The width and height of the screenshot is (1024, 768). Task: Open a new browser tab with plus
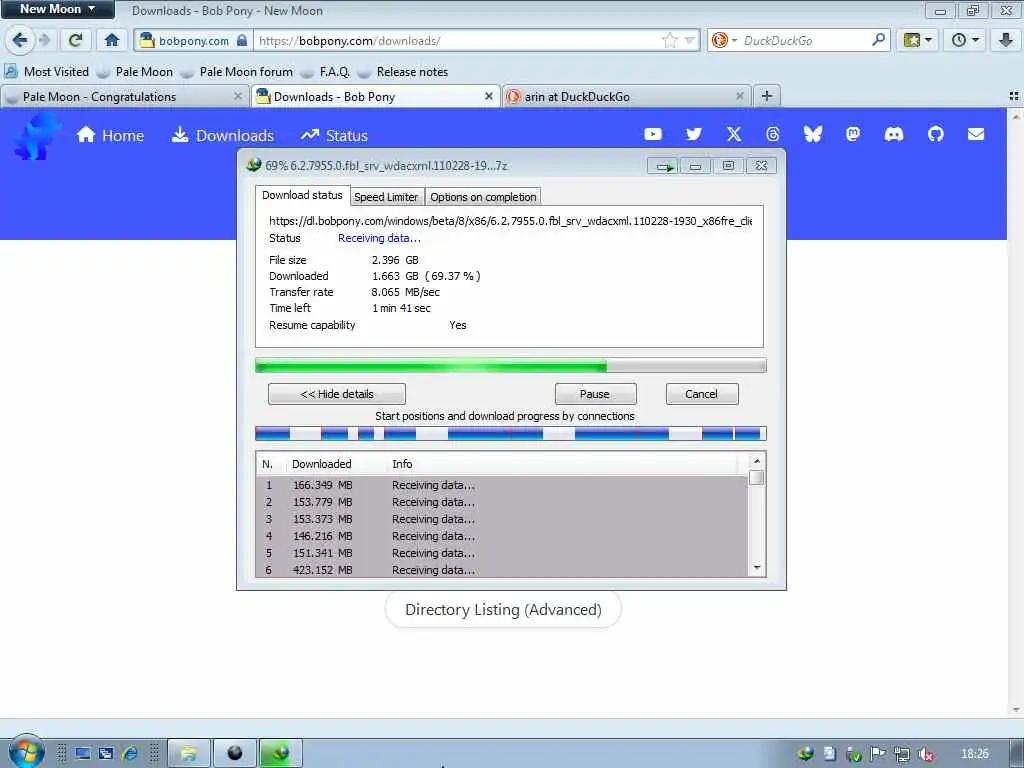(767, 96)
